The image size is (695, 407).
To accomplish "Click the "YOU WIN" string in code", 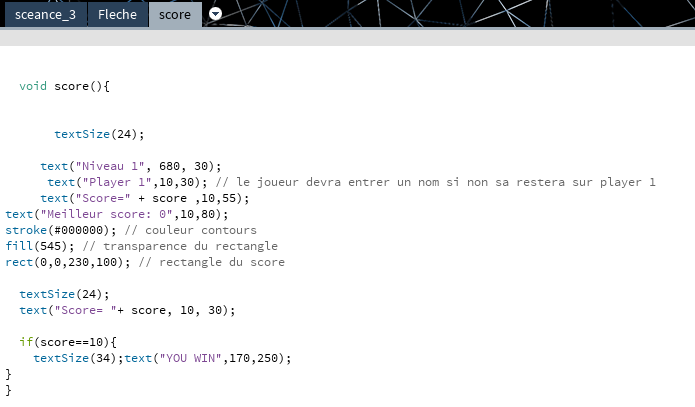I will (x=190, y=358).
